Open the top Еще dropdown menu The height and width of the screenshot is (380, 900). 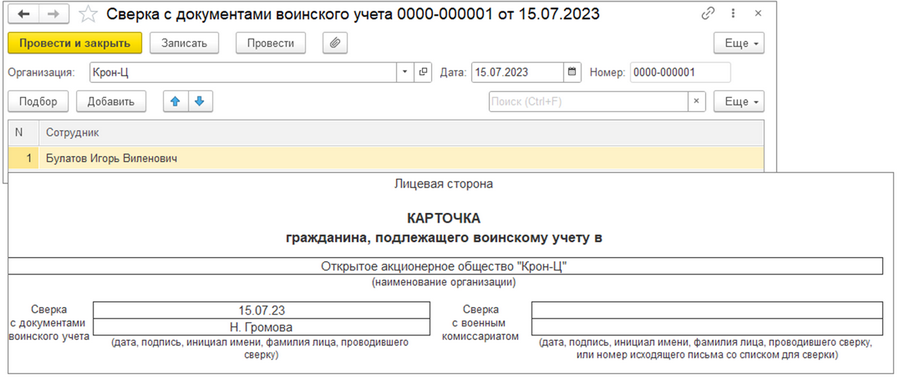(x=739, y=43)
